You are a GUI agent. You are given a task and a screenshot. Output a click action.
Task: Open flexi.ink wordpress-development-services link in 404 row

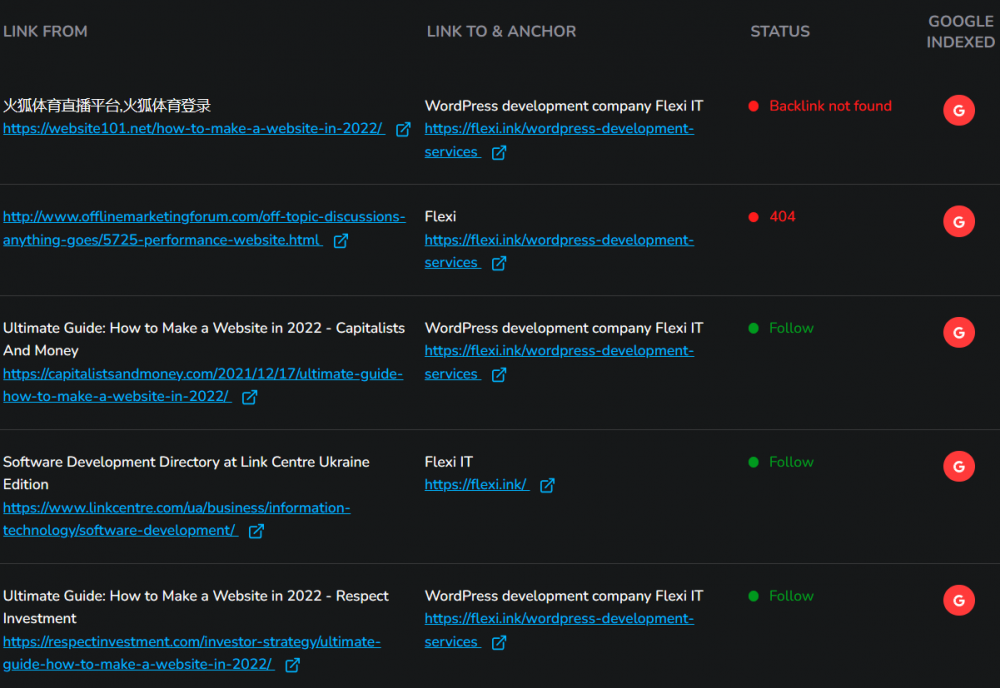click(x=559, y=251)
